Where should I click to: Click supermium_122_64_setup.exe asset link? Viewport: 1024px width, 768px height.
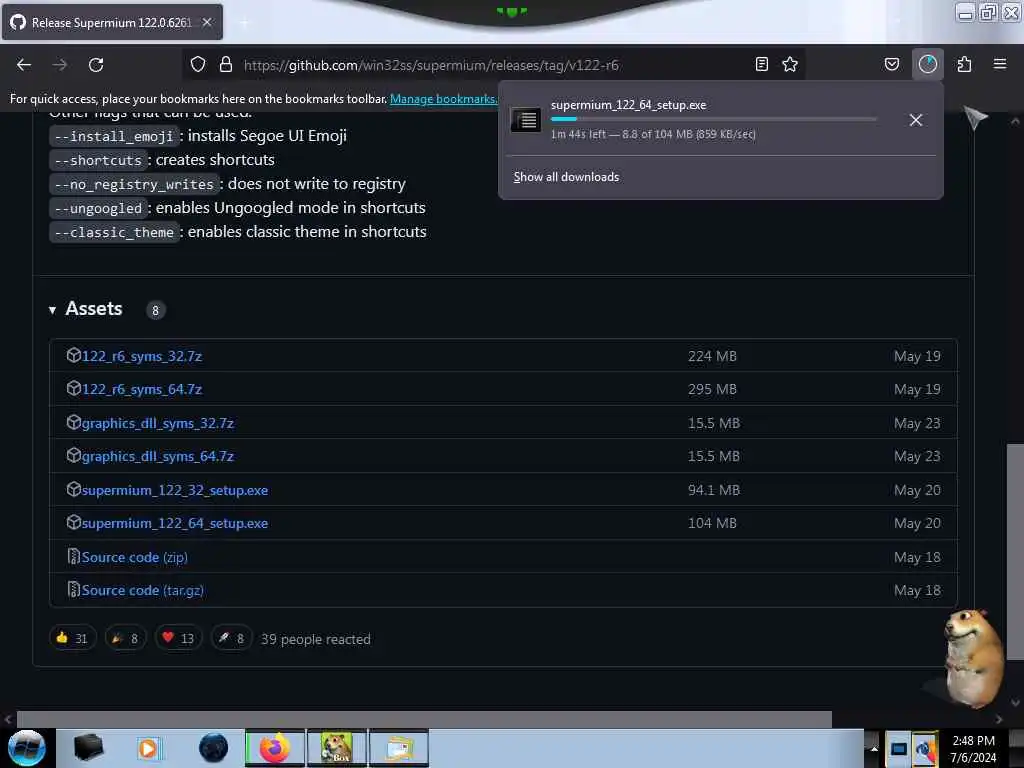point(175,524)
